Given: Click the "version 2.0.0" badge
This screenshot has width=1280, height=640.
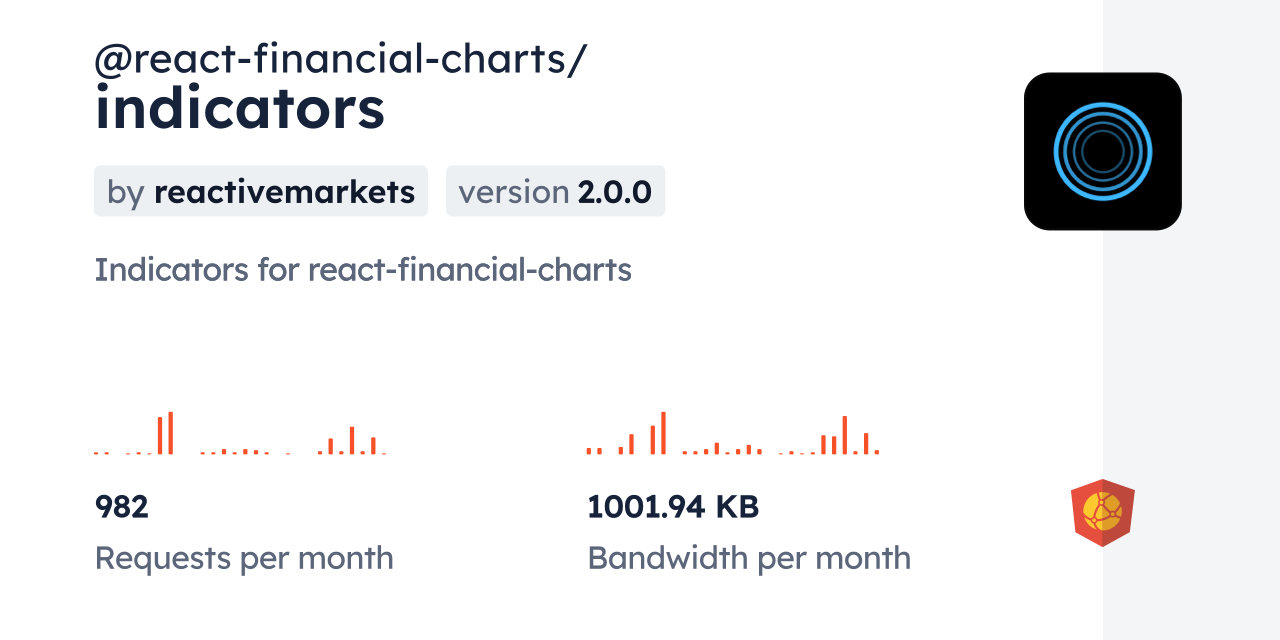Looking at the screenshot, I should [x=555, y=191].
